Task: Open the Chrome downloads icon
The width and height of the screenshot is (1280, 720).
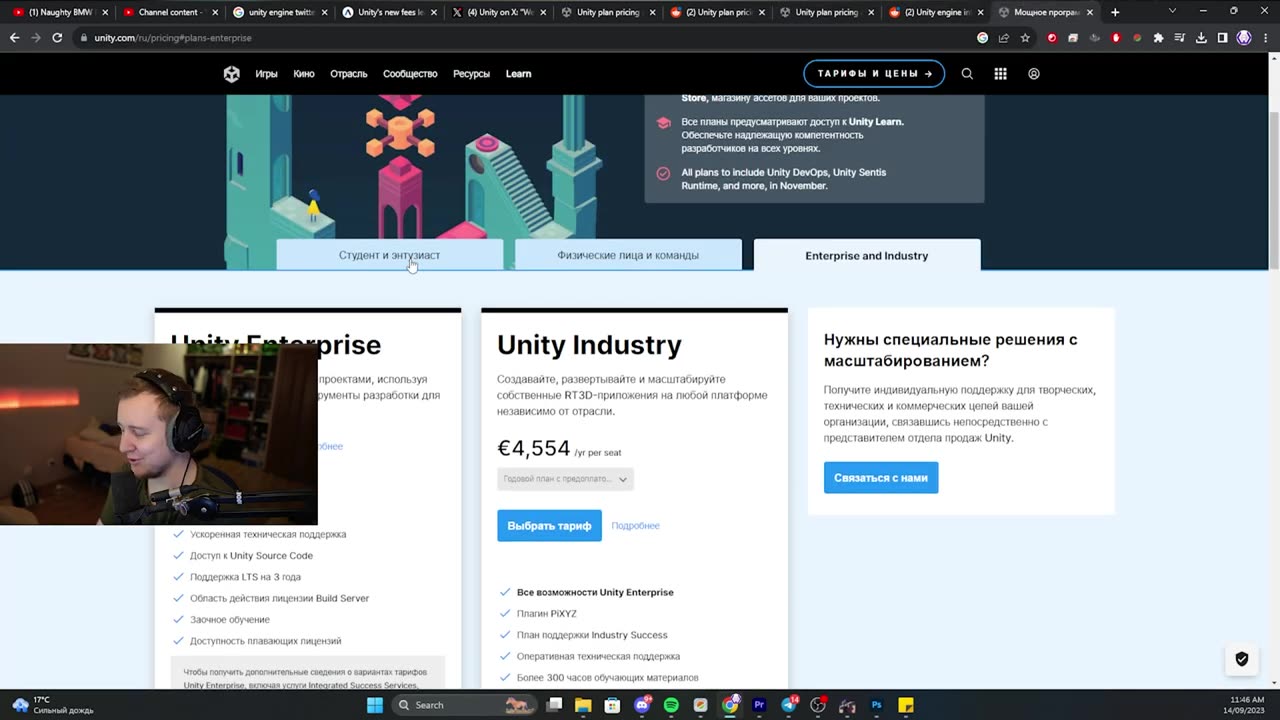Action: [x=1201, y=38]
